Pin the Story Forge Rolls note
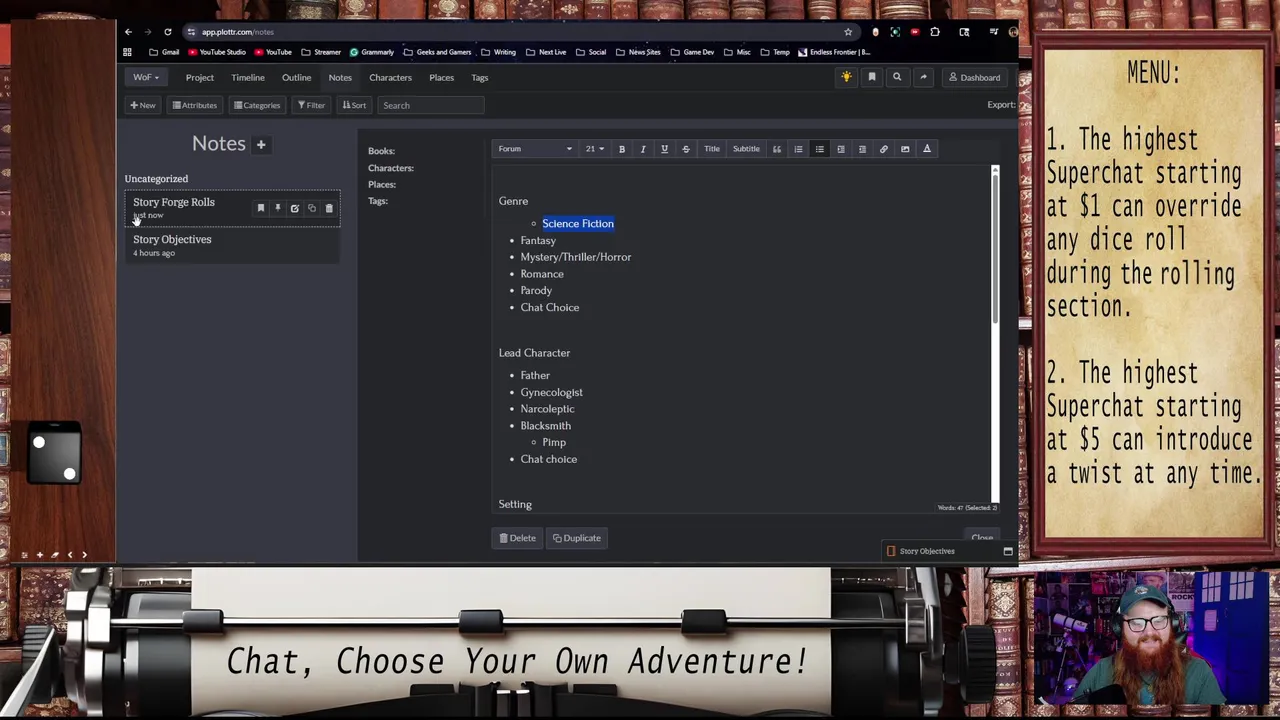 [278, 208]
